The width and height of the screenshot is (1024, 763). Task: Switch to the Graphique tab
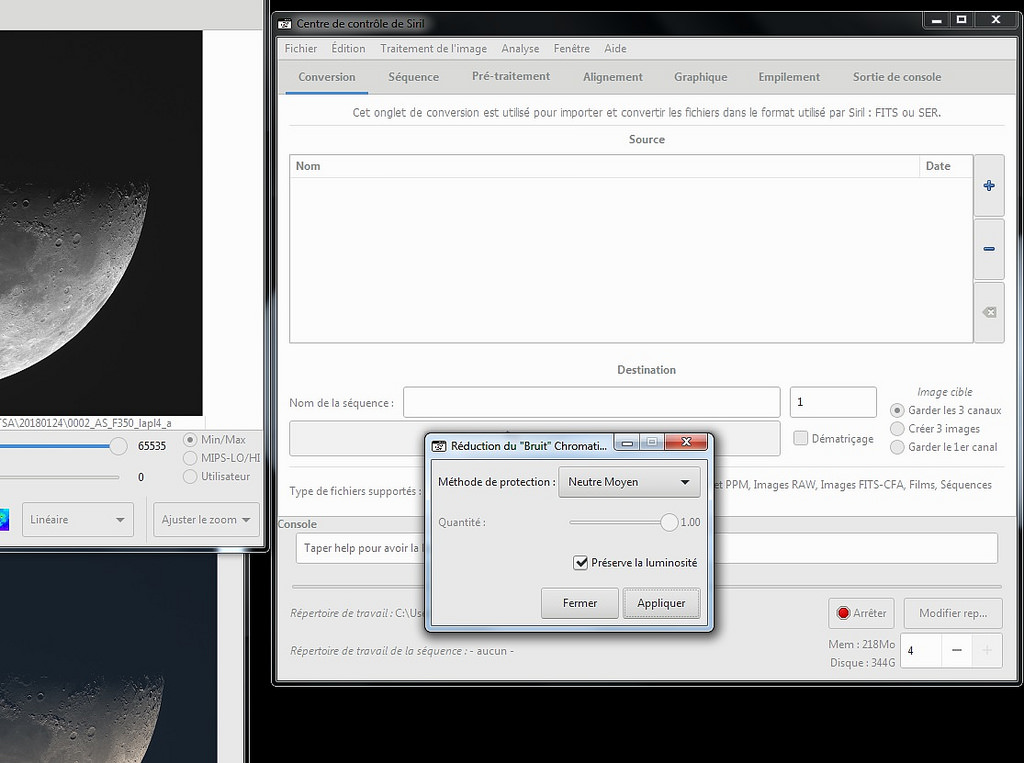[x=701, y=77]
